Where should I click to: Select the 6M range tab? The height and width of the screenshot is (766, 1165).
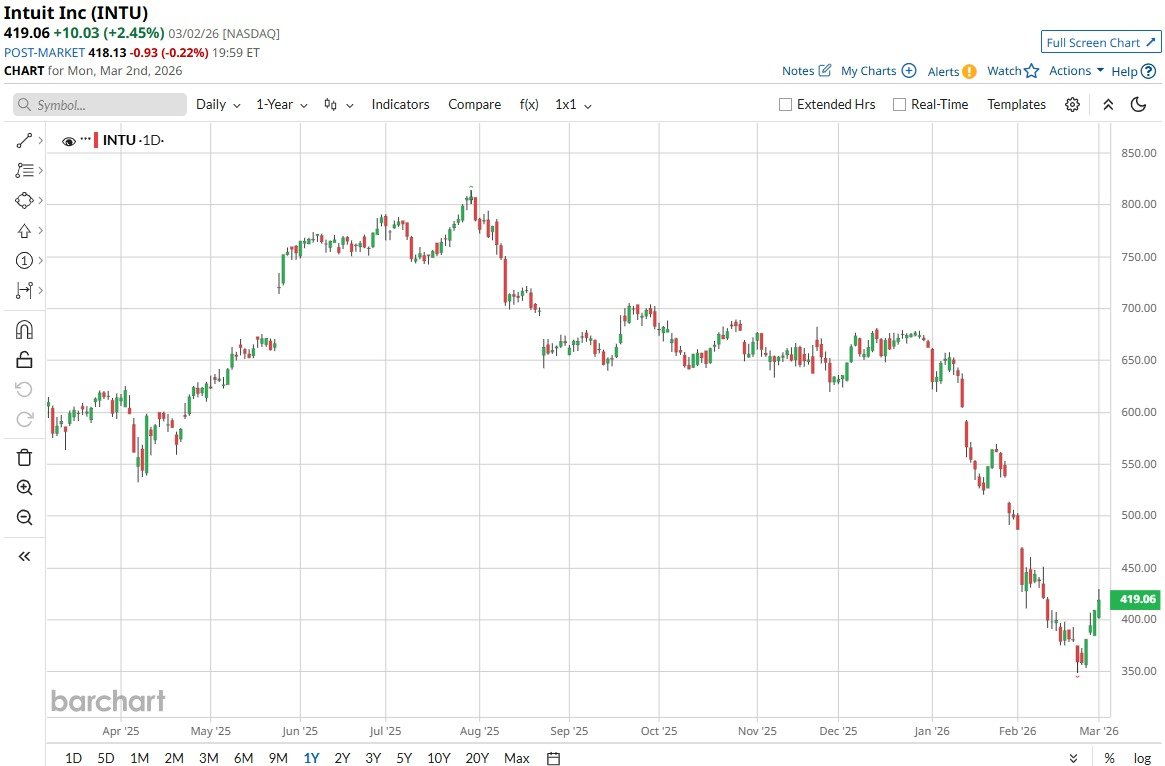pos(243,758)
